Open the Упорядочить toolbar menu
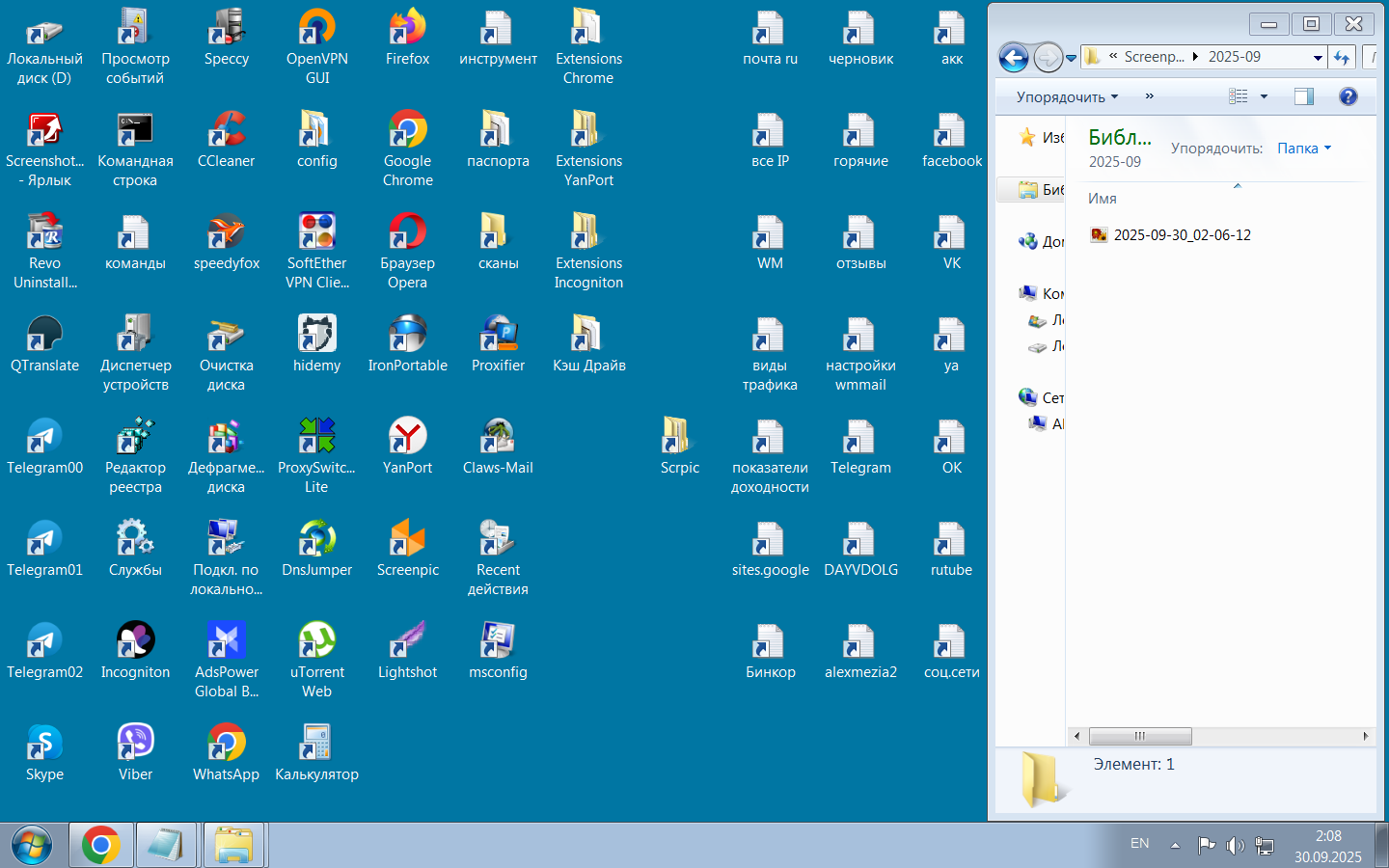The height and width of the screenshot is (868, 1389). coord(1067,96)
